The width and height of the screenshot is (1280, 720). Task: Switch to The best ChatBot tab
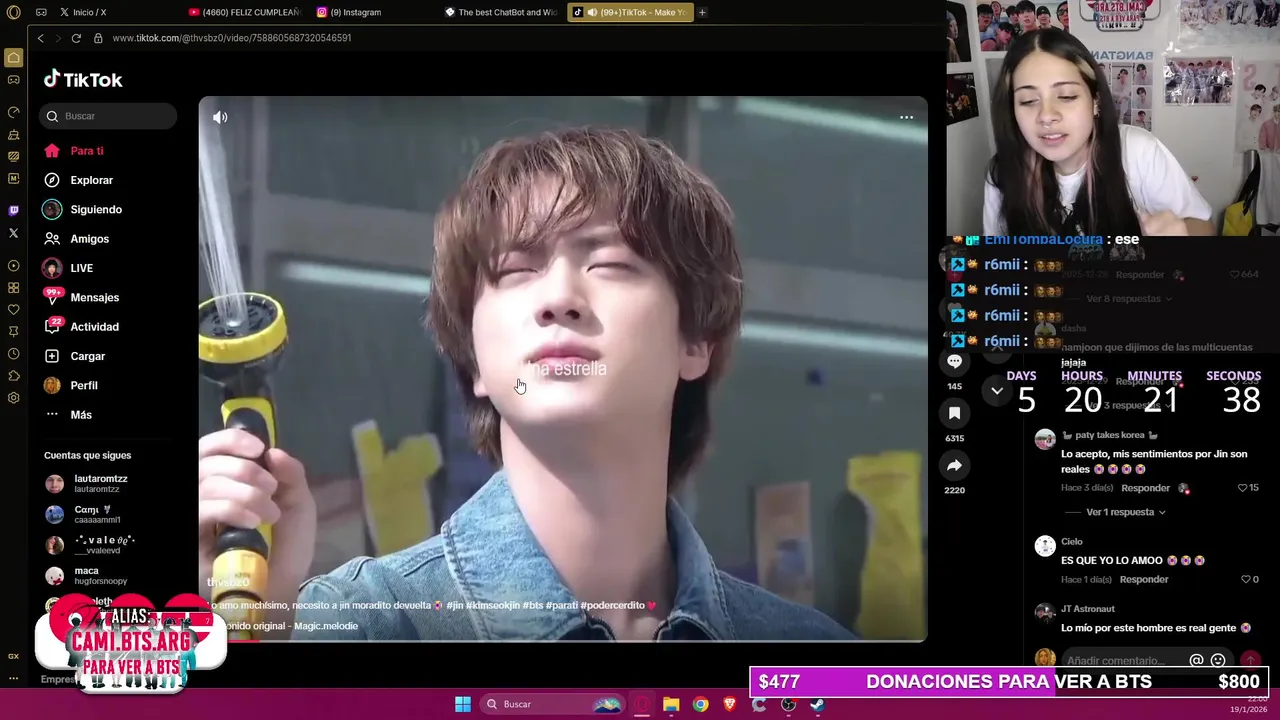[x=502, y=12]
